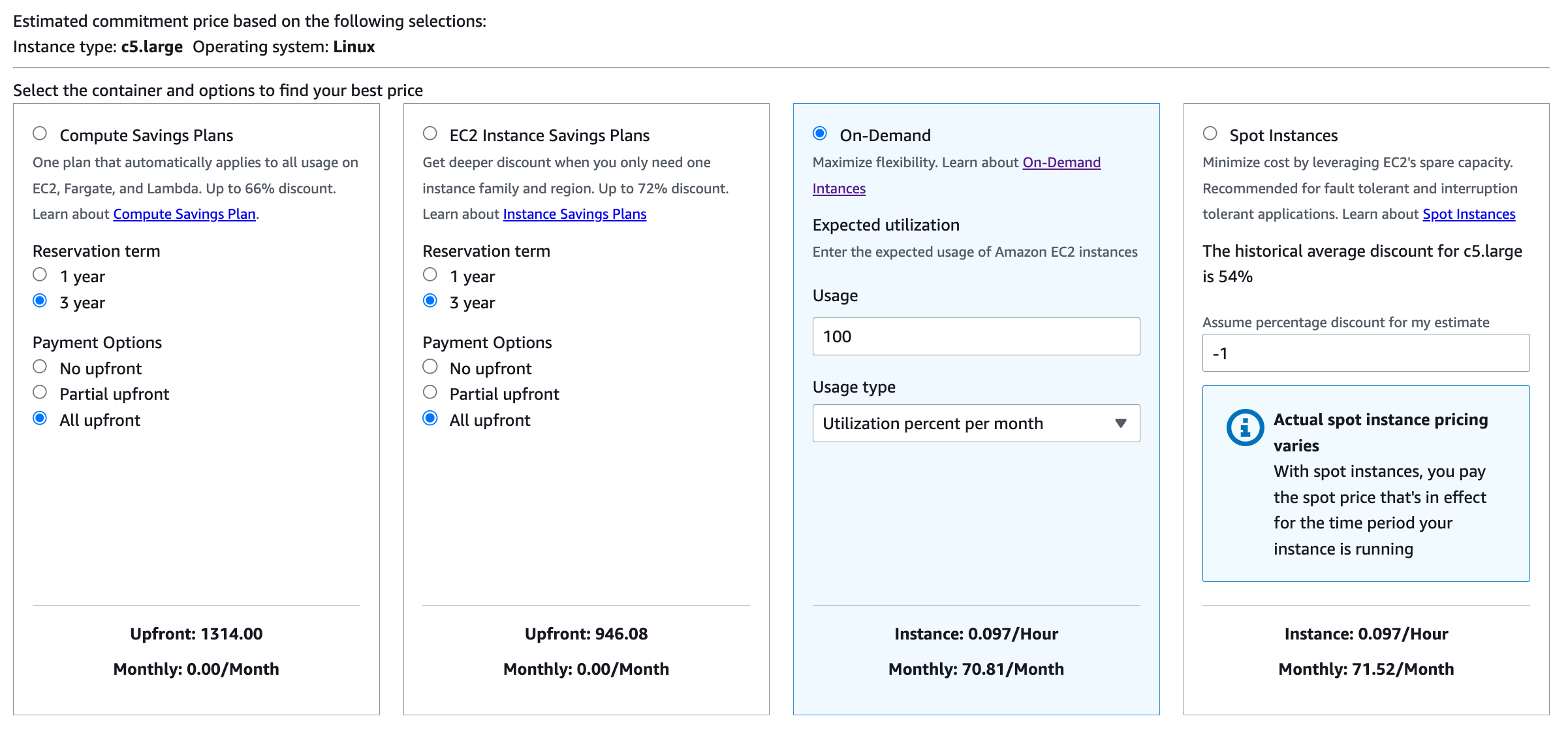Image resolution: width=1568 pixels, height=729 pixels.
Task: Click the percentage discount field showing -1
Action: coord(1366,353)
